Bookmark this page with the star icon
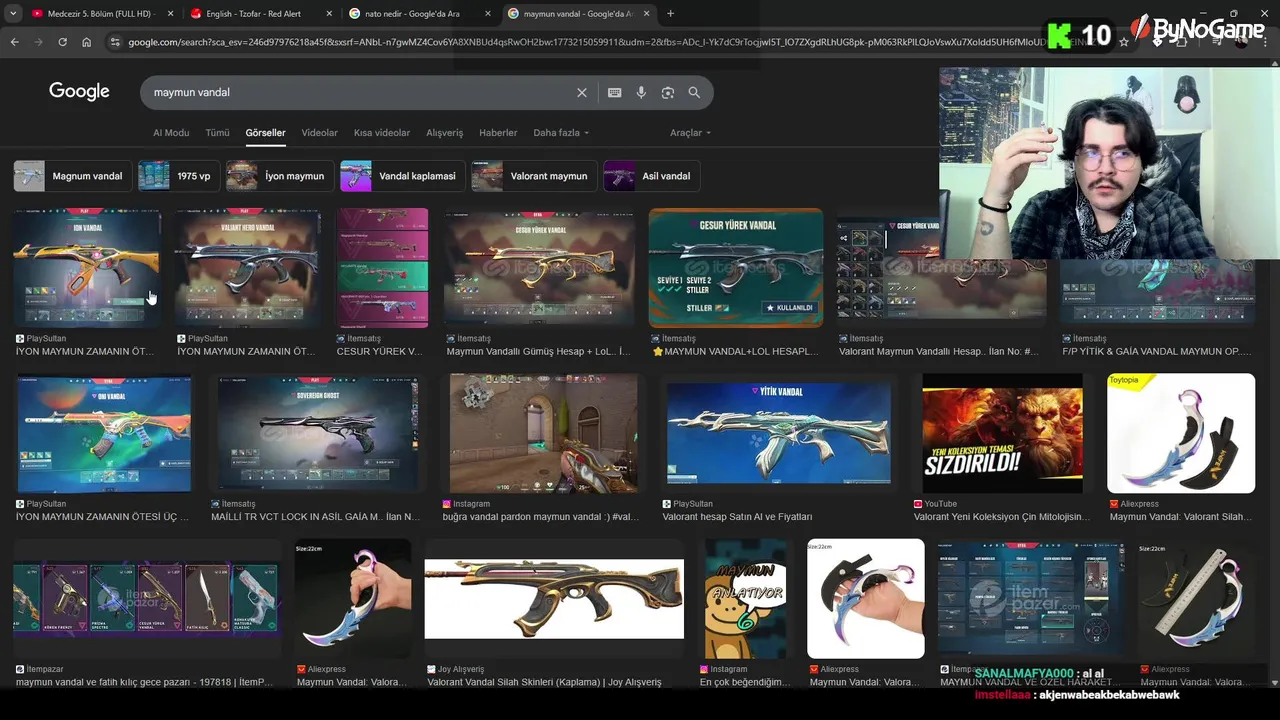 (1124, 42)
